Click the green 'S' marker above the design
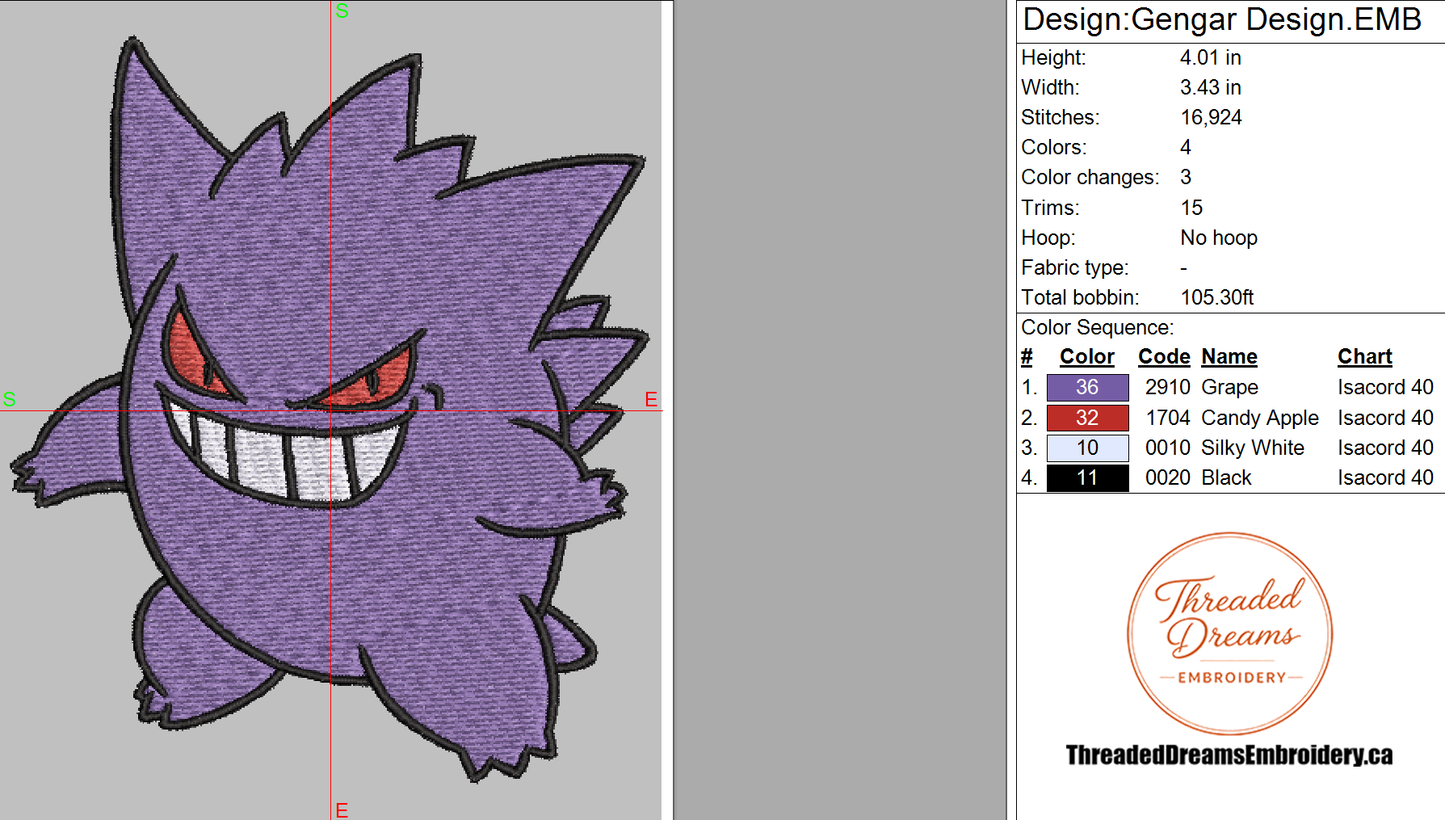Viewport: 1445px width, 820px height. [x=342, y=12]
